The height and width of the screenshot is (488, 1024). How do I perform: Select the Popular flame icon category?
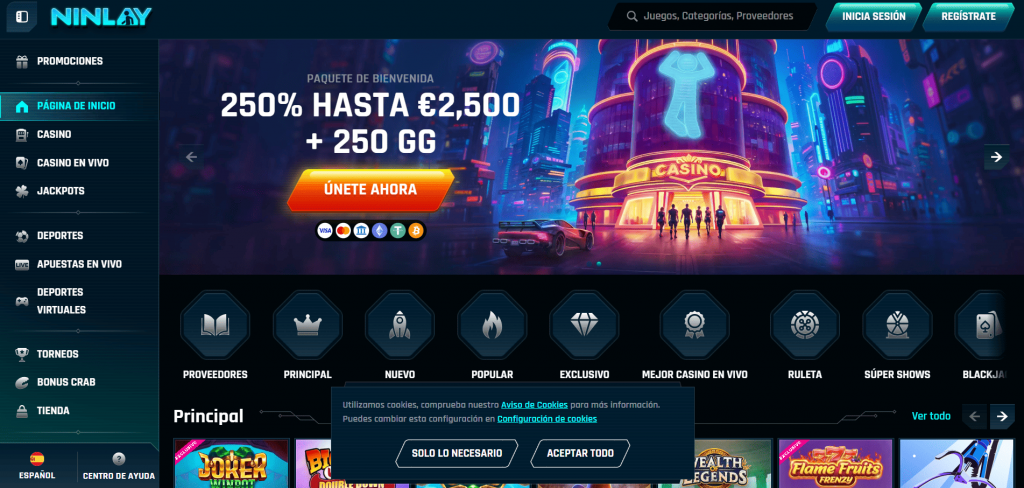492,325
